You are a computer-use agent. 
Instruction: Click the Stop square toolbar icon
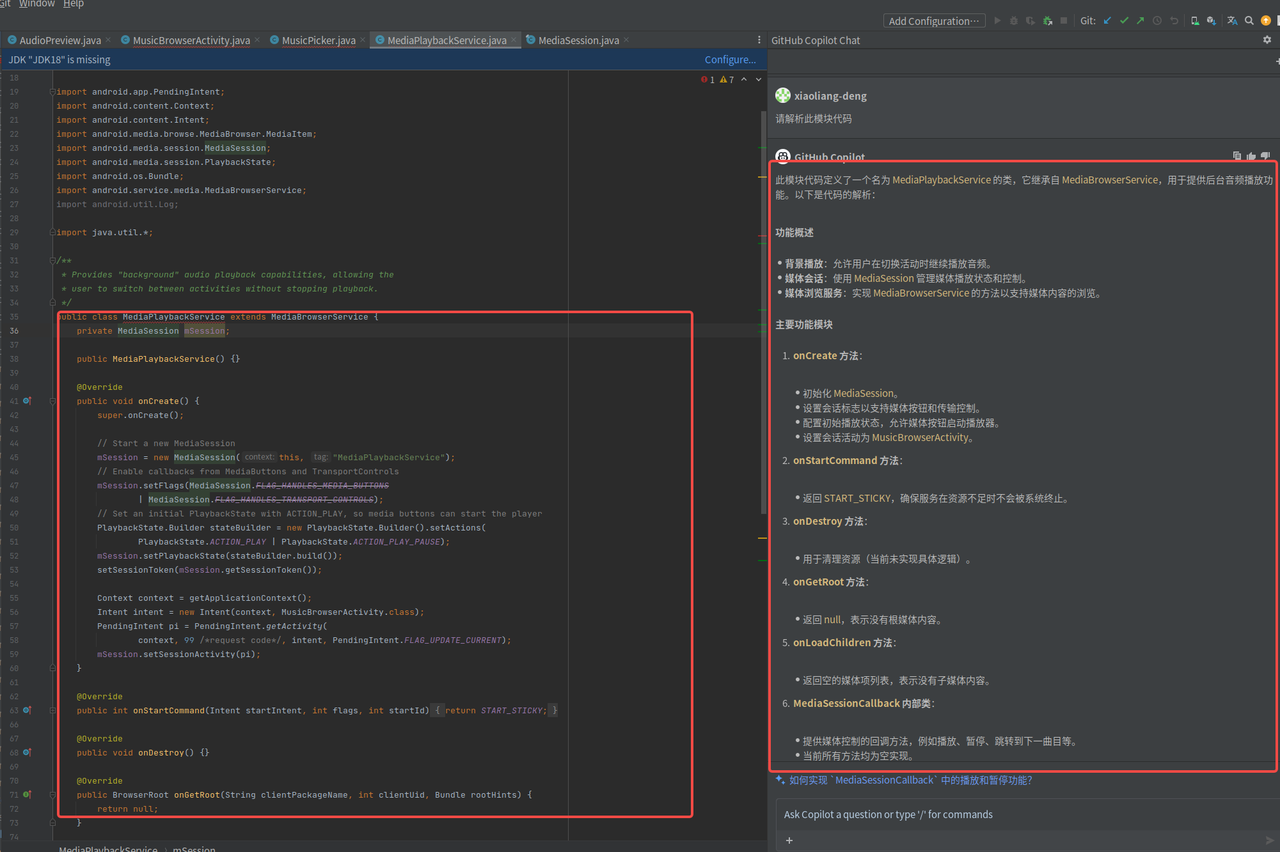coord(1064,20)
